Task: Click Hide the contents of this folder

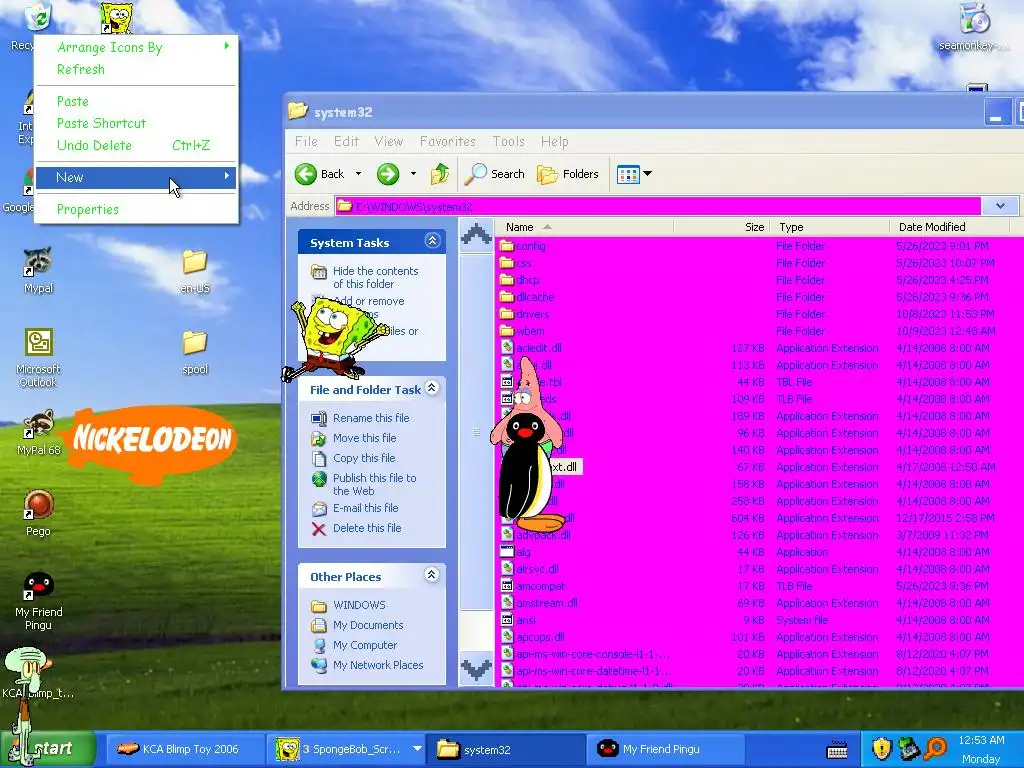Action: tap(376, 278)
